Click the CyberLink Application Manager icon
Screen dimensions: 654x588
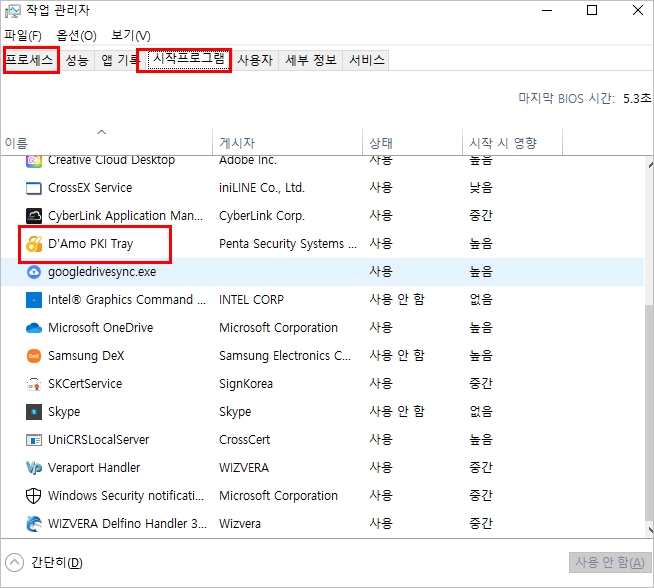[33, 216]
